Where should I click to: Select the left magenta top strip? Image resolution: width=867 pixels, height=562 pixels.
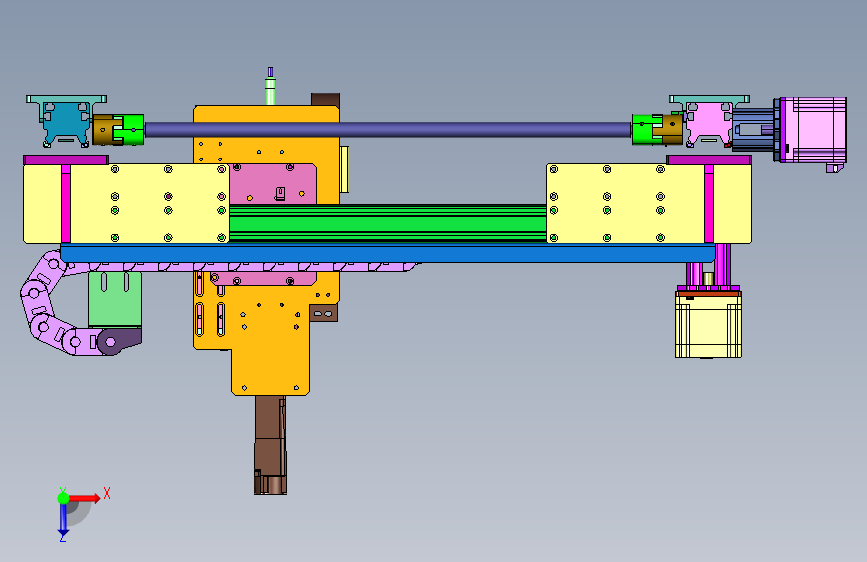(x=66, y=160)
